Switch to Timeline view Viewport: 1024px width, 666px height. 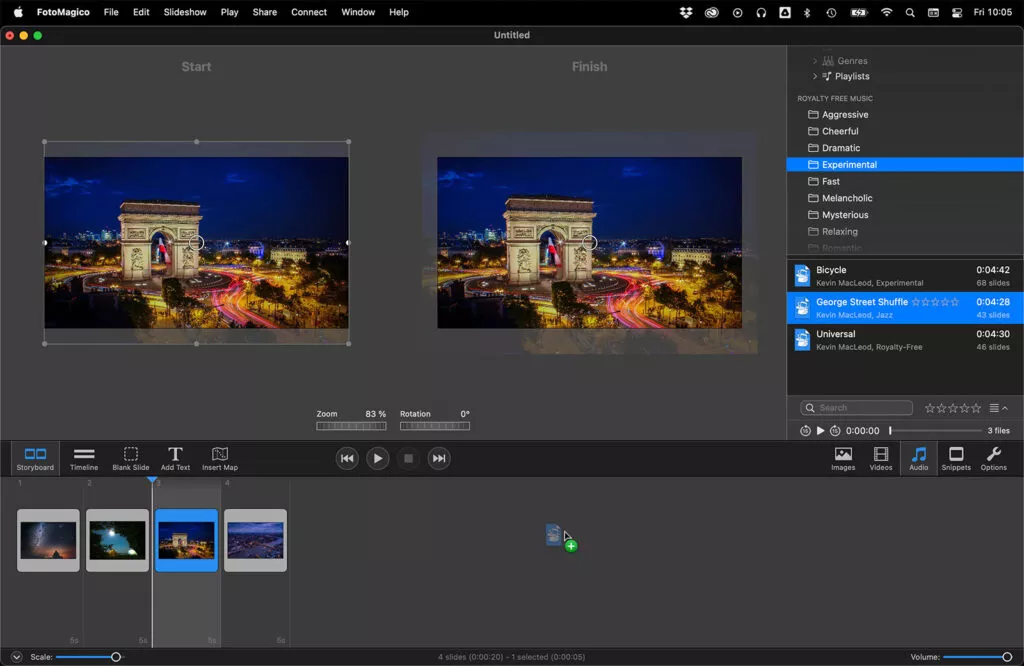coord(84,458)
